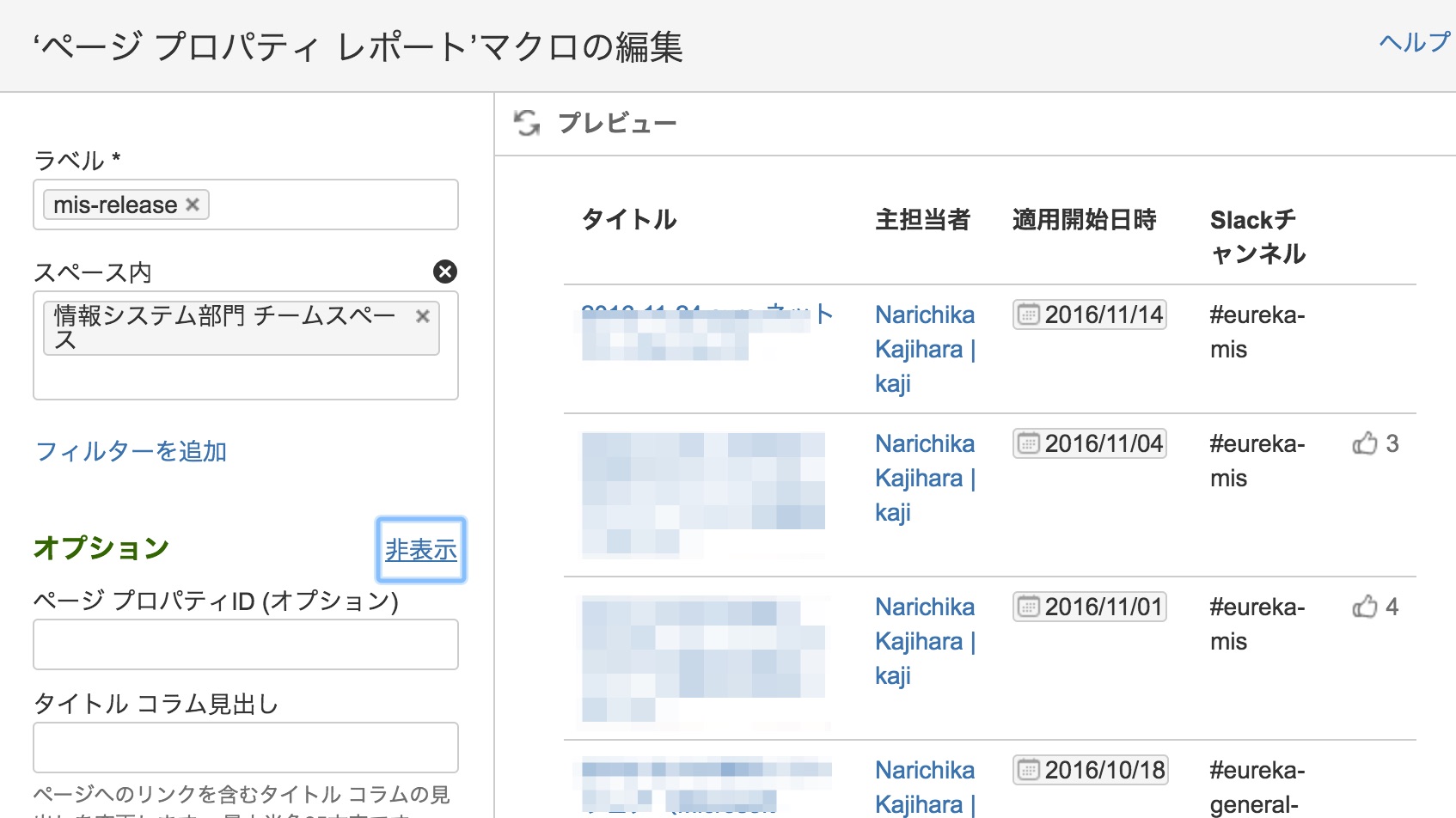Click フィルターを追加 to add a filter
This screenshot has height=818, width=1456.
(131, 451)
